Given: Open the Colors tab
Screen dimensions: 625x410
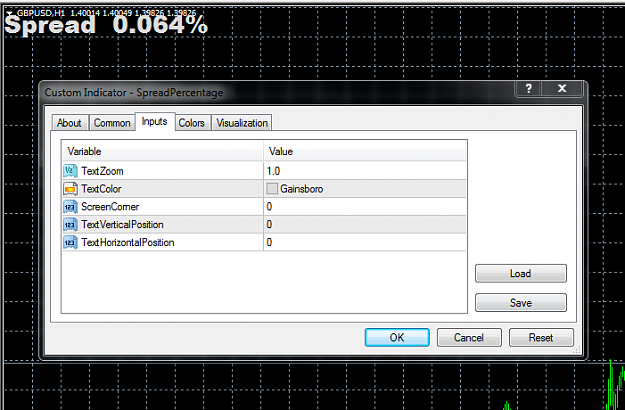Looking at the screenshot, I should pyautogui.click(x=191, y=123).
